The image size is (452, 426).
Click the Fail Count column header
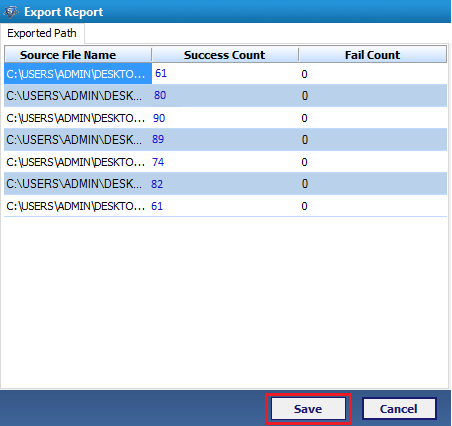373,55
